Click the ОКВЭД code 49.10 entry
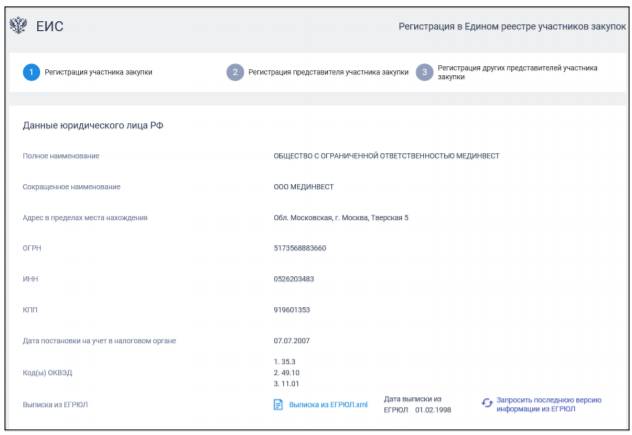Screen dimensions: 632x435 tap(289, 370)
